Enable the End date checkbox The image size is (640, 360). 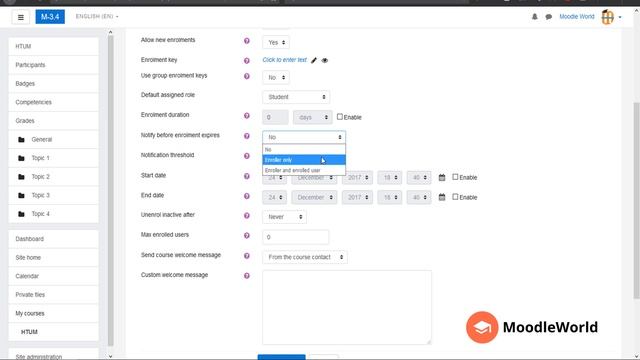[x=455, y=197]
